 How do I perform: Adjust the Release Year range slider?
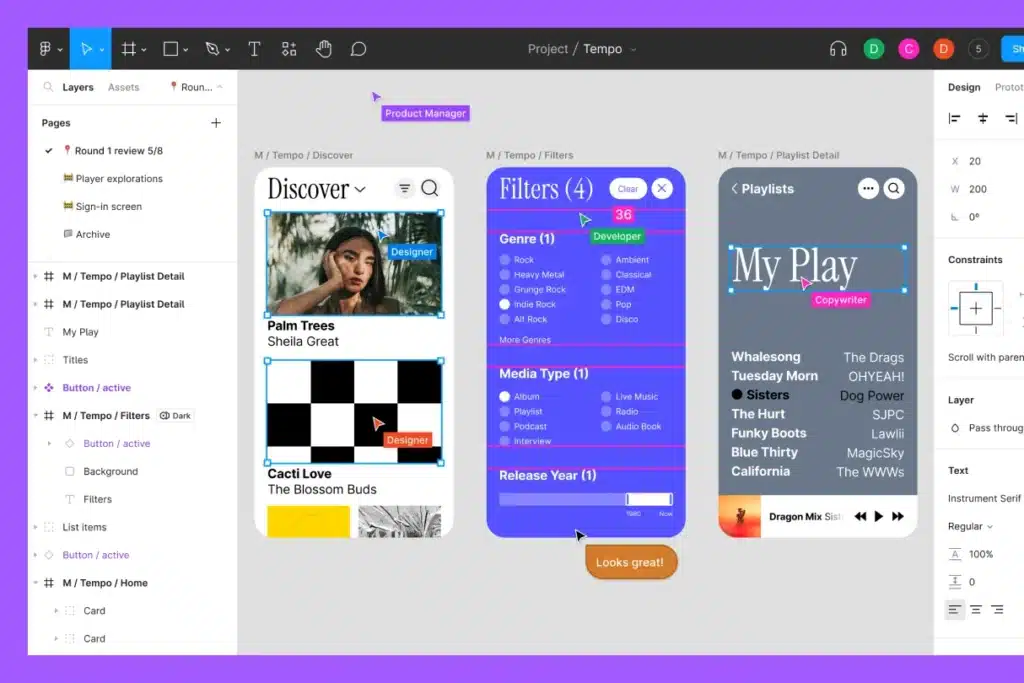[x=586, y=500]
